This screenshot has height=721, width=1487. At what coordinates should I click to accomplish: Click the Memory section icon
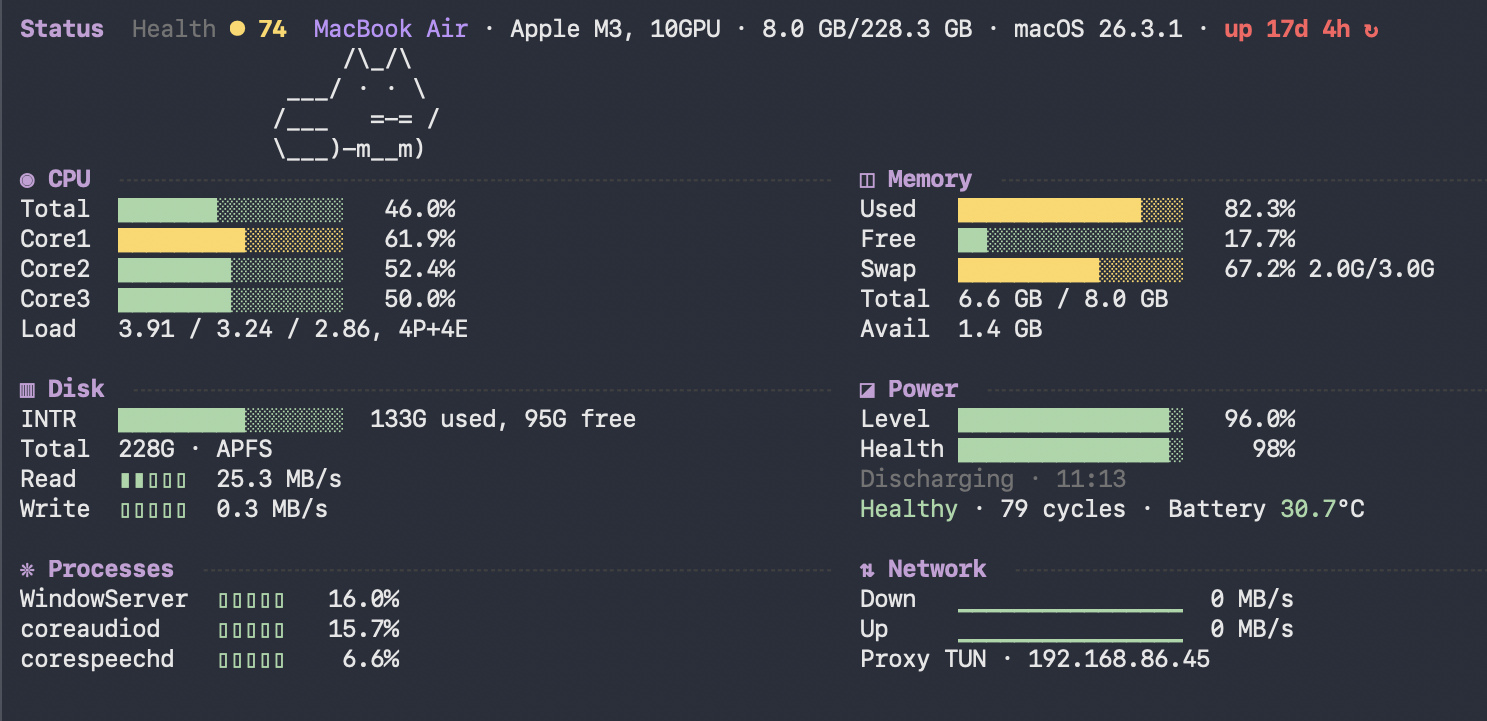[867, 180]
